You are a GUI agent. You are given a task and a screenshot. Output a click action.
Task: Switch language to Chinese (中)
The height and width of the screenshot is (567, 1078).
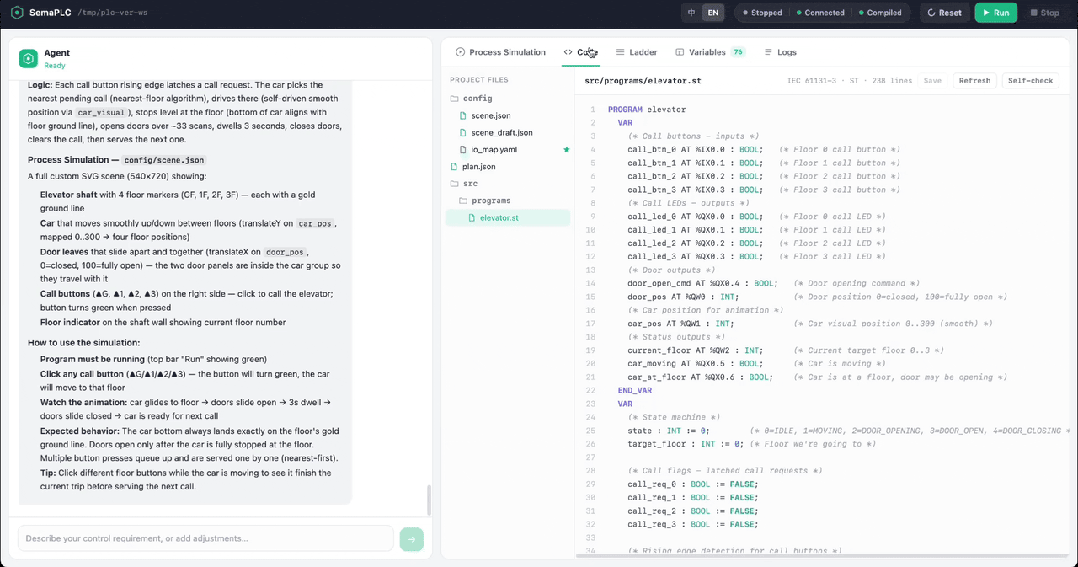click(692, 12)
